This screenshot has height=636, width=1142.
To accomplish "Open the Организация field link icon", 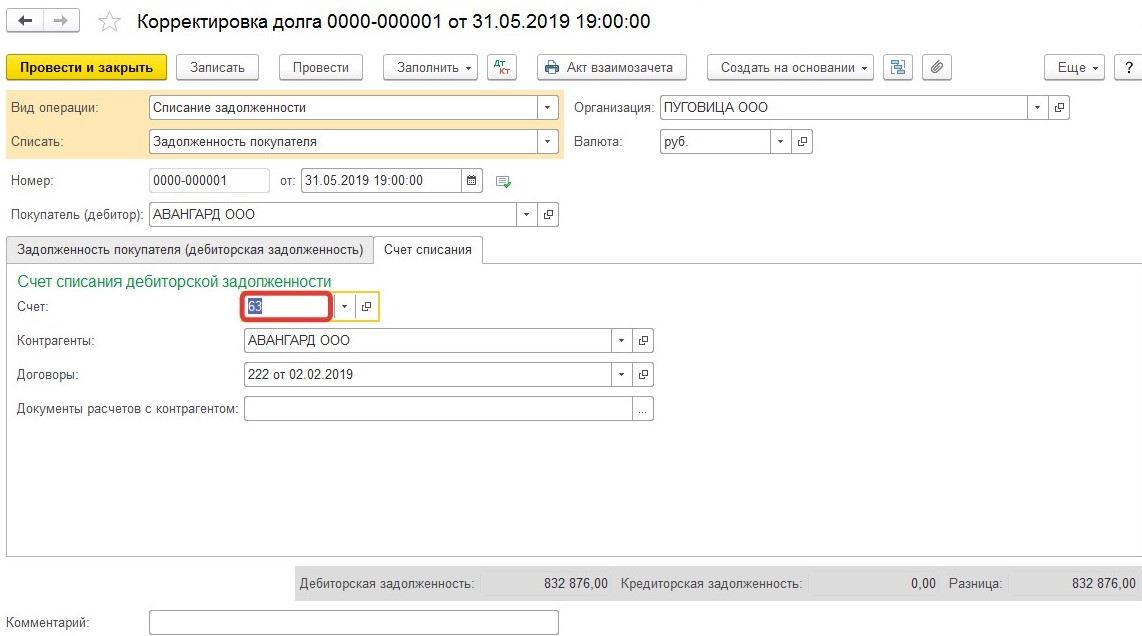I will (x=1059, y=108).
